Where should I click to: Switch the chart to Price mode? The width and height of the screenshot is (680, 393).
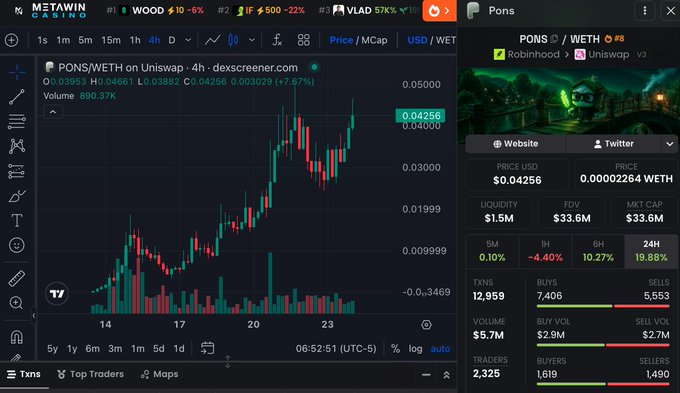tap(341, 40)
